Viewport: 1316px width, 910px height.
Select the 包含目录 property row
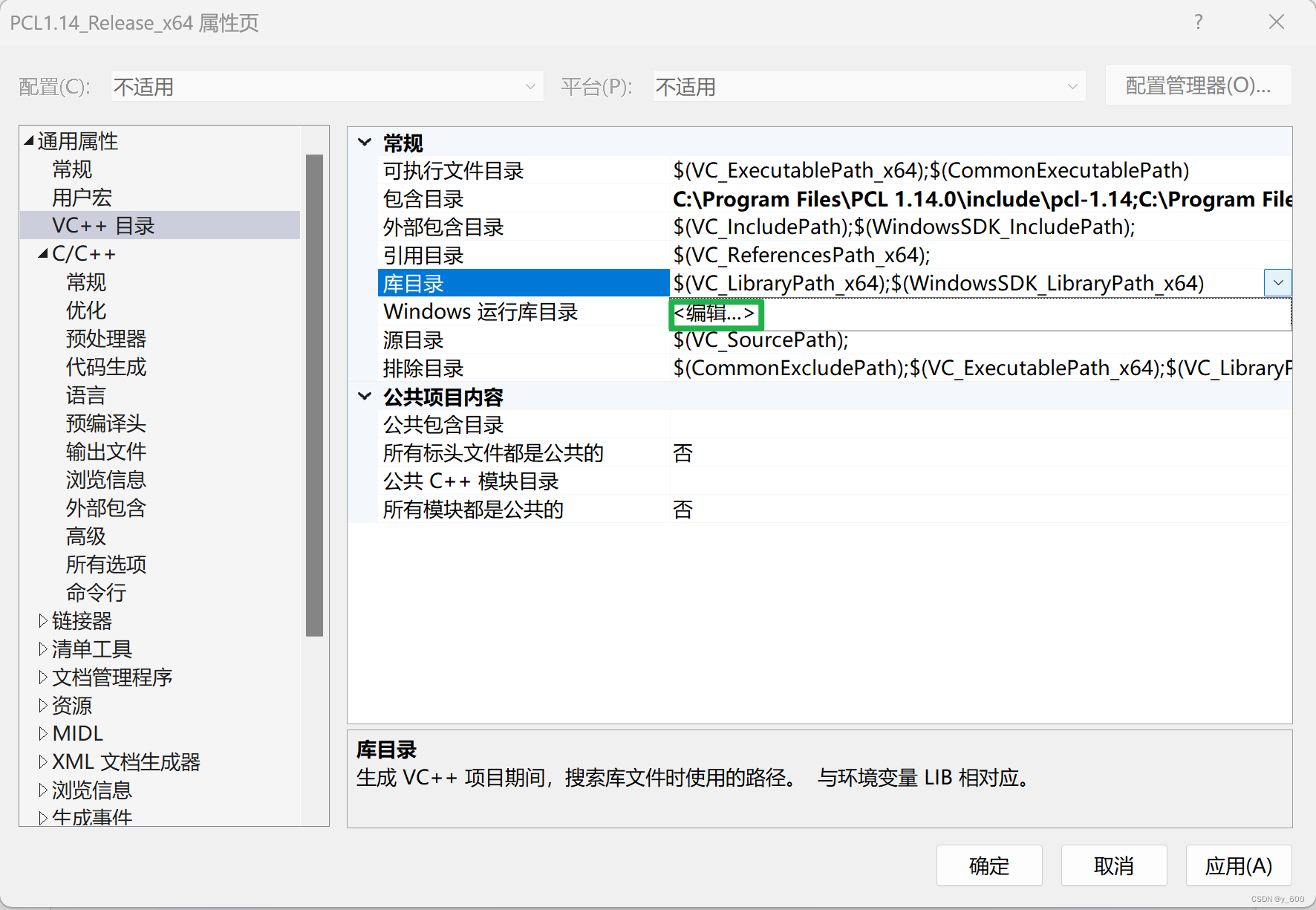coord(422,198)
